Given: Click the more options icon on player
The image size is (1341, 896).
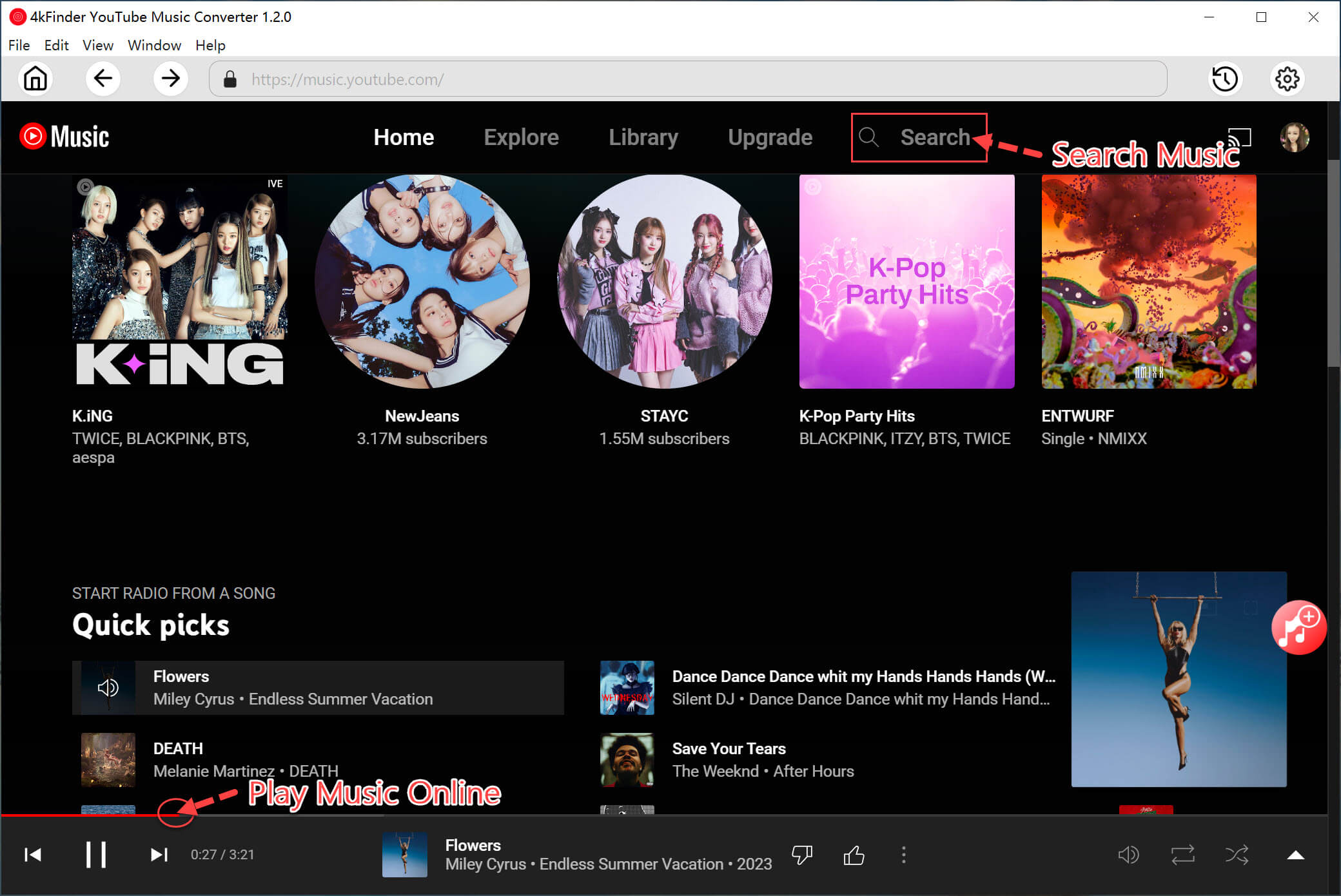Looking at the screenshot, I should coord(905,855).
